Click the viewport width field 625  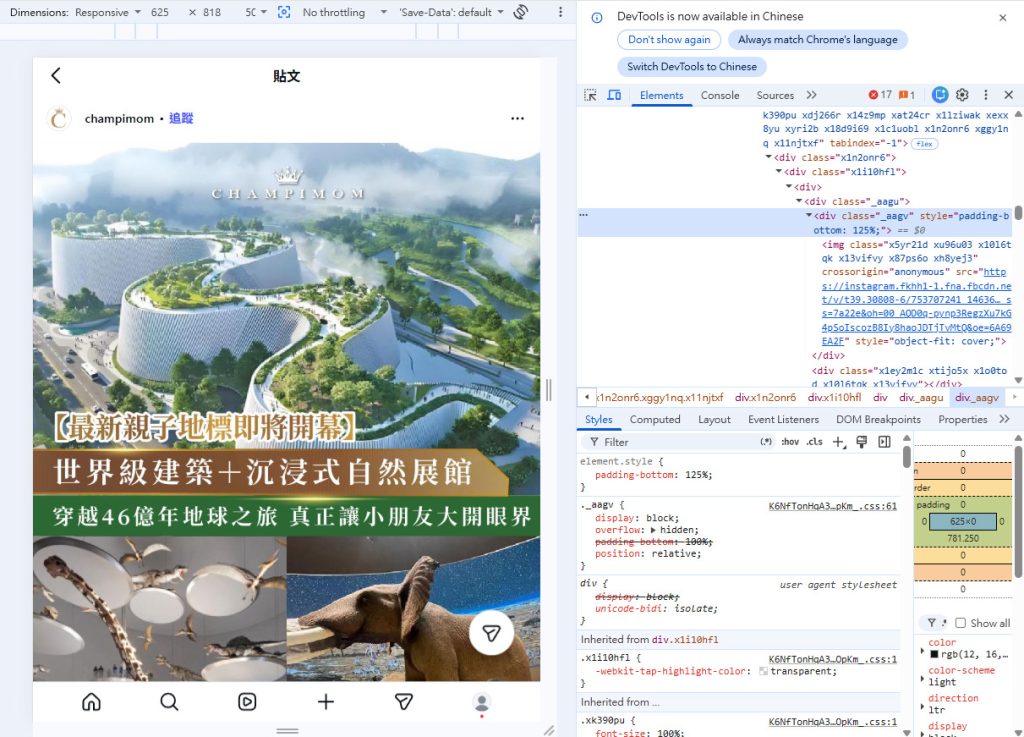(160, 12)
